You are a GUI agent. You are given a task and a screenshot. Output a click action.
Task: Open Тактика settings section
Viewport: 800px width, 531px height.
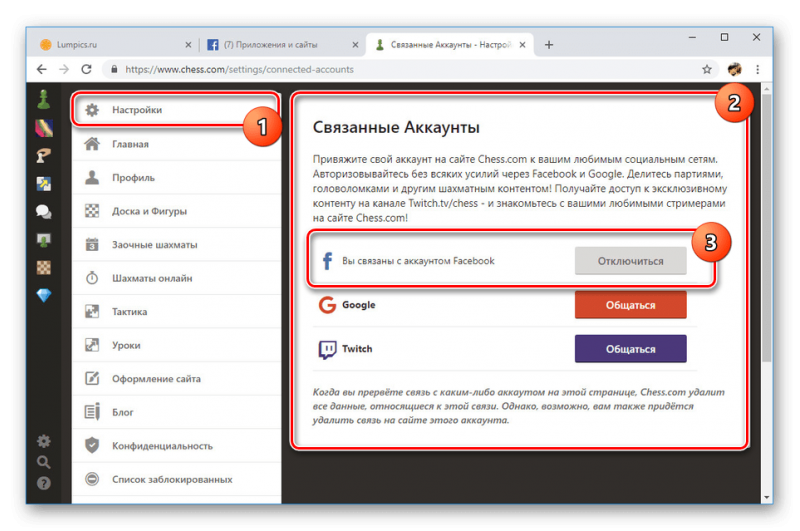click(x=177, y=312)
